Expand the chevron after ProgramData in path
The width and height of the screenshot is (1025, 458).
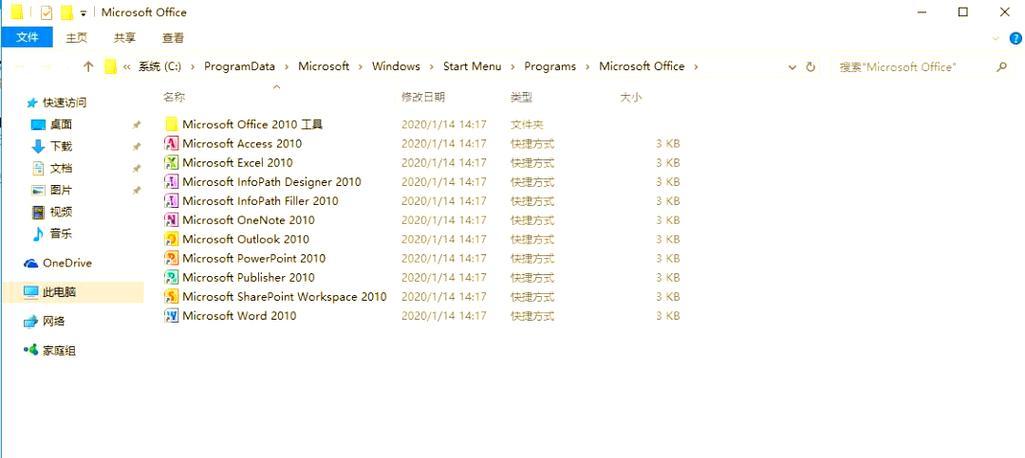tap(287, 67)
